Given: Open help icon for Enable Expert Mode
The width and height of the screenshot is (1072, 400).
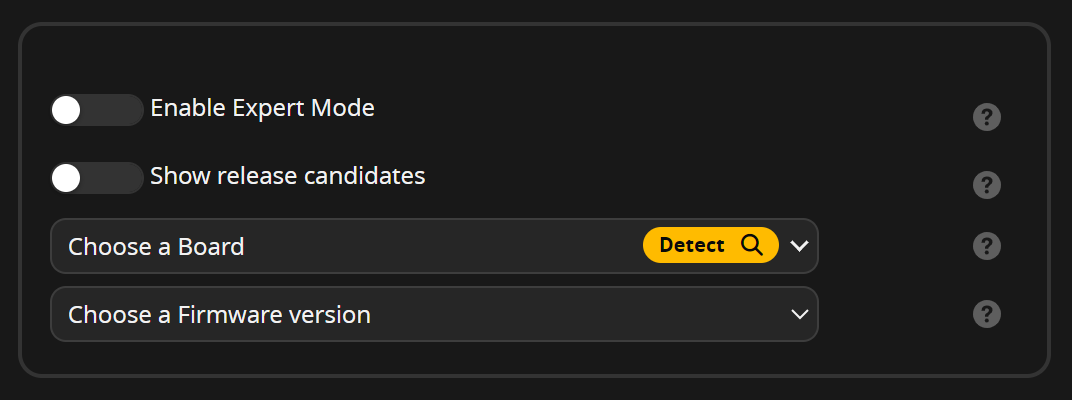Looking at the screenshot, I should (x=987, y=117).
